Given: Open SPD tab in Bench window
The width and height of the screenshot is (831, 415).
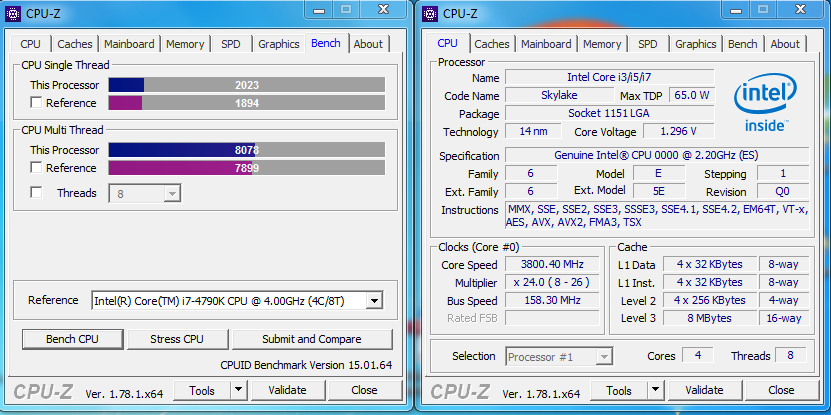Looking at the screenshot, I should [231, 44].
